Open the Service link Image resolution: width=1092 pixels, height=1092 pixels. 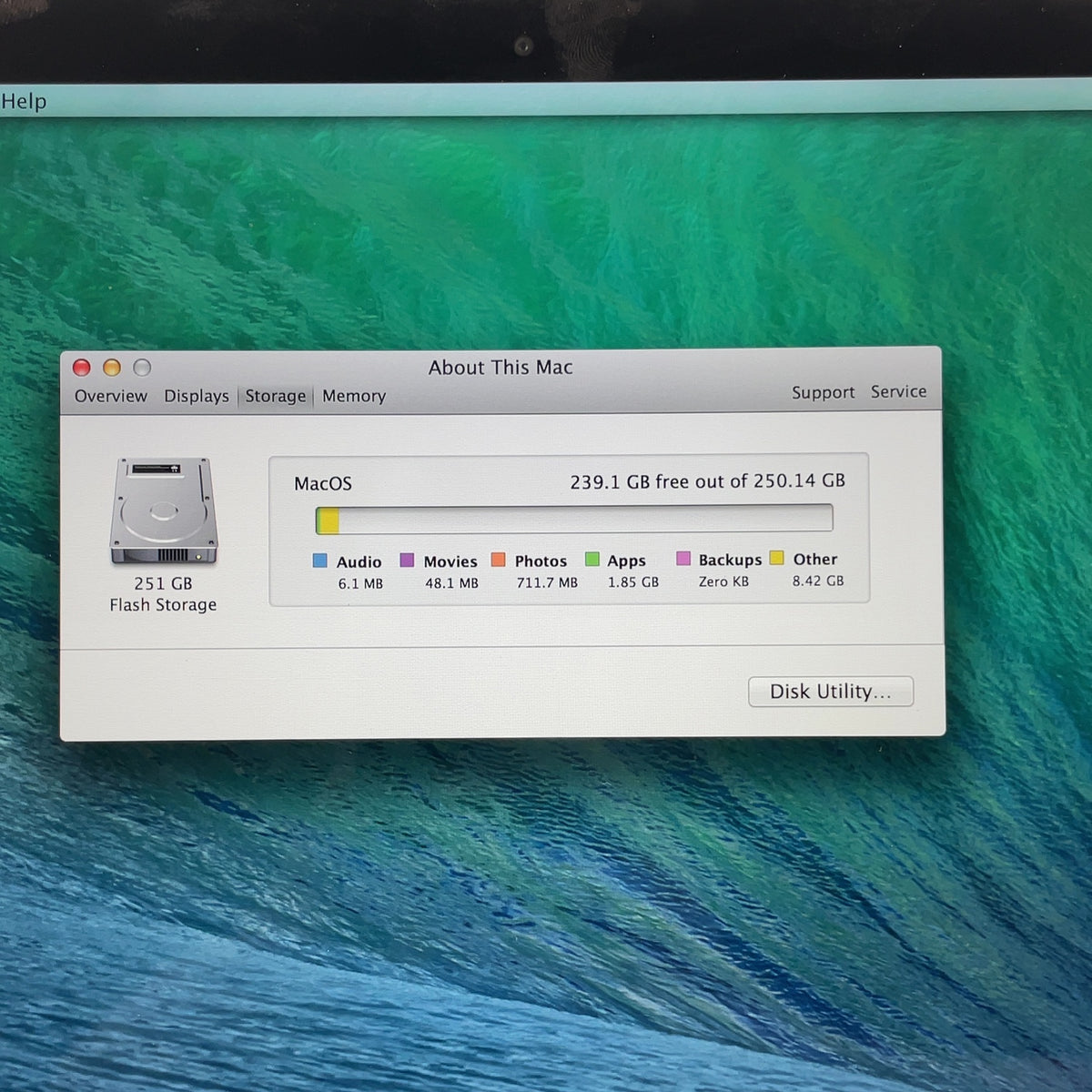click(x=898, y=391)
